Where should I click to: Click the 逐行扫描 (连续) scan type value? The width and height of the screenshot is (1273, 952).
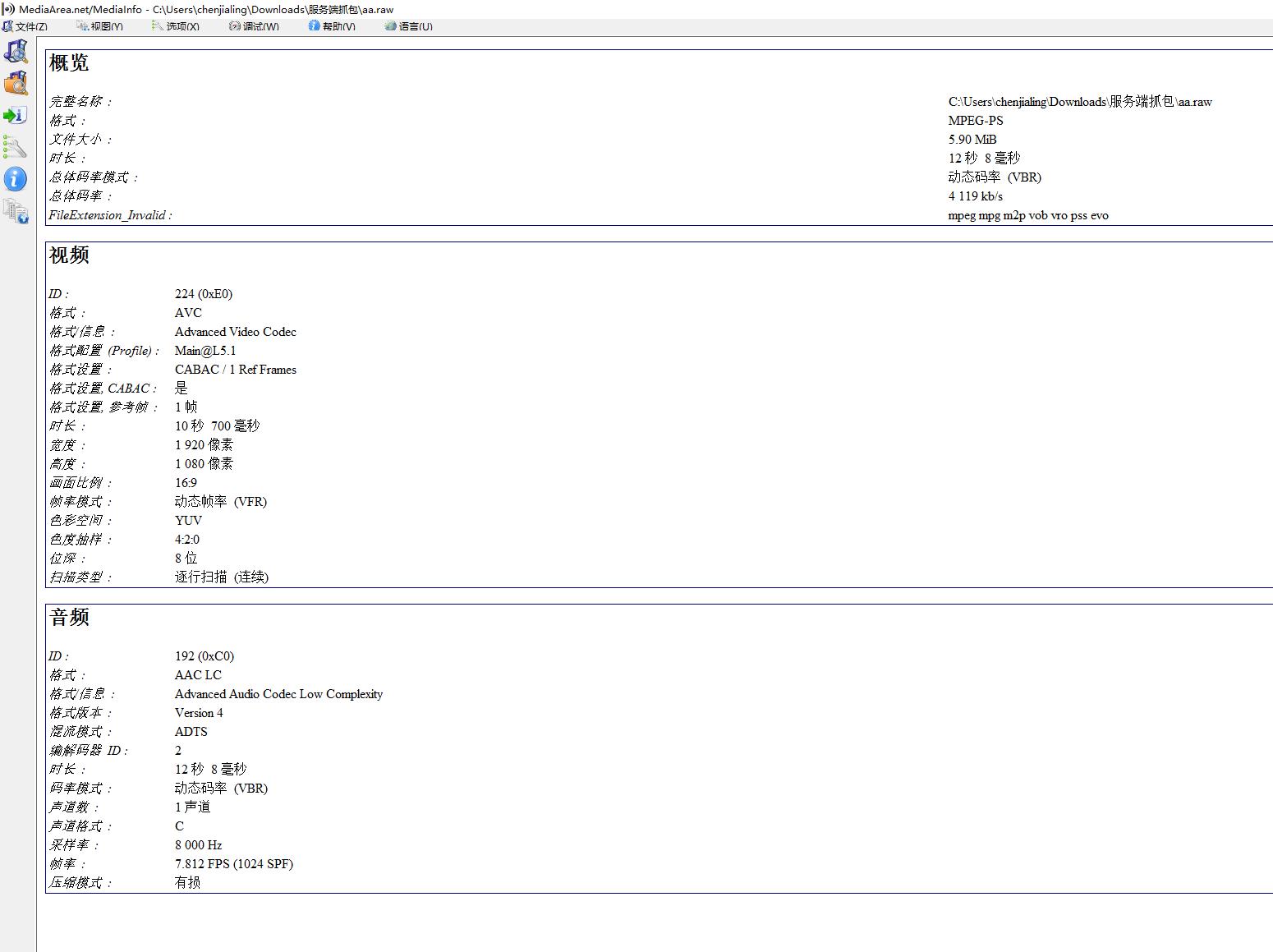tap(222, 577)
